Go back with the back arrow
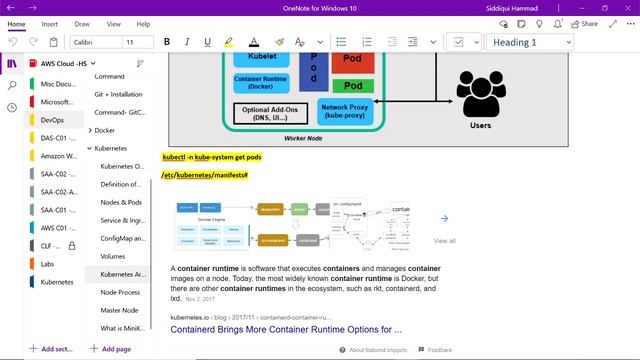The image size is (640, 360). point(11,8)
